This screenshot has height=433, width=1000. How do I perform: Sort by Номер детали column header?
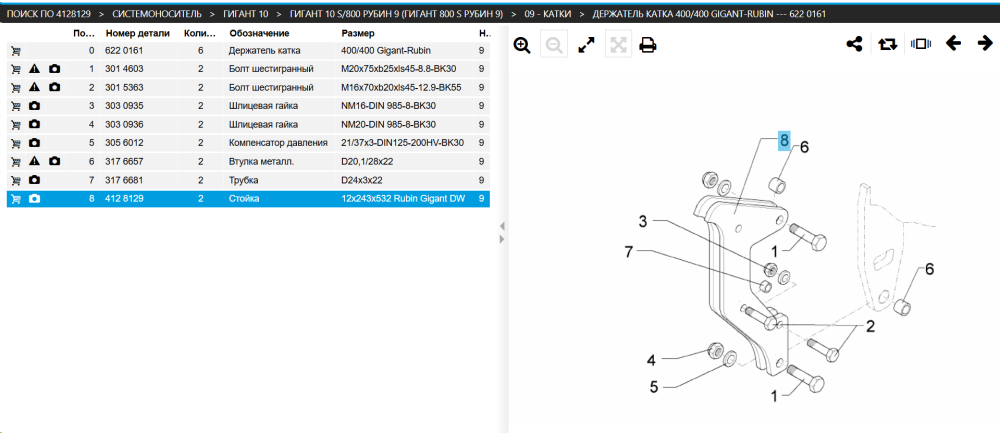click(138, 33)
